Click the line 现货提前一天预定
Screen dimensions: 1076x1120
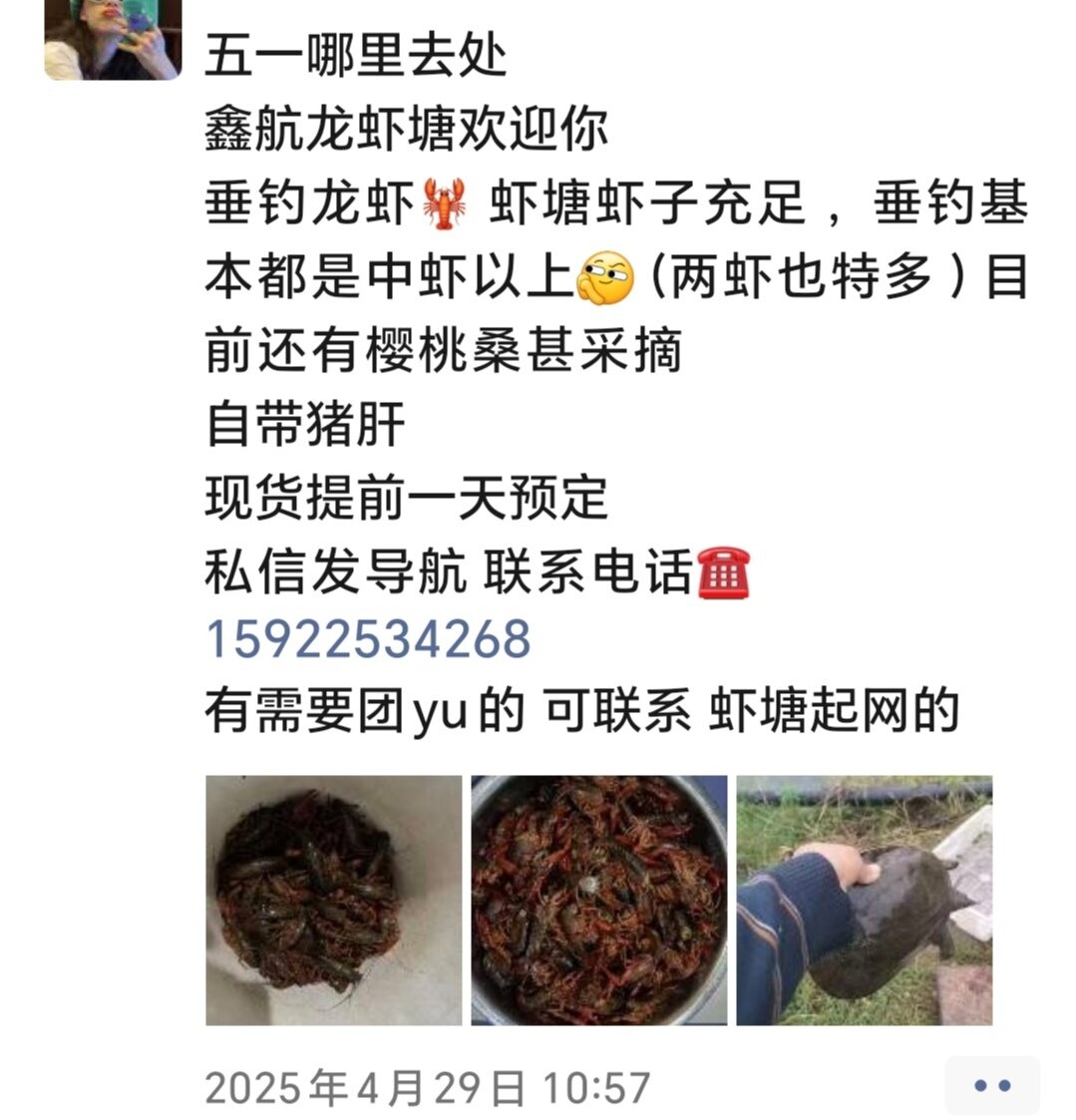[x=406, y=498]
